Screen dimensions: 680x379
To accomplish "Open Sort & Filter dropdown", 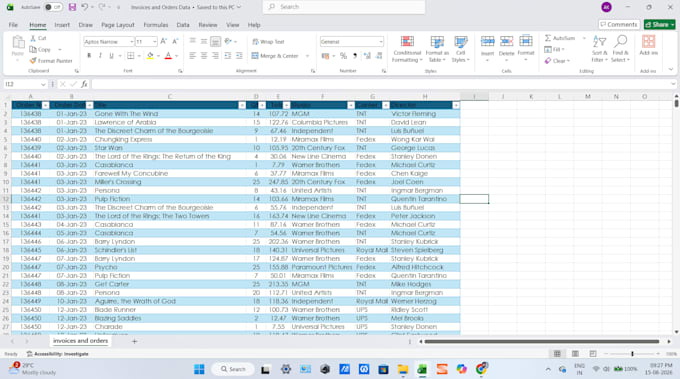I will point(599,49).
